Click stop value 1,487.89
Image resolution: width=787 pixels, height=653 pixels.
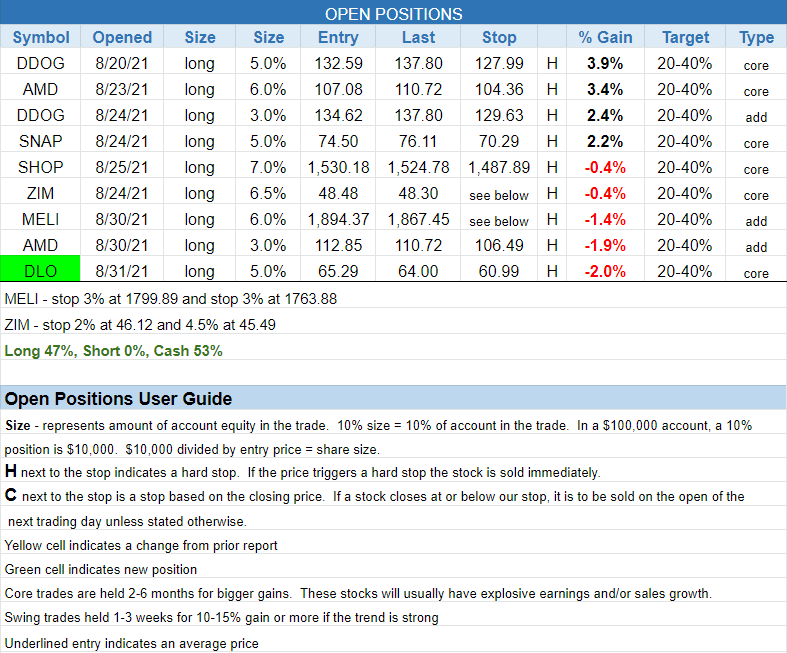(x=499, y=167)
